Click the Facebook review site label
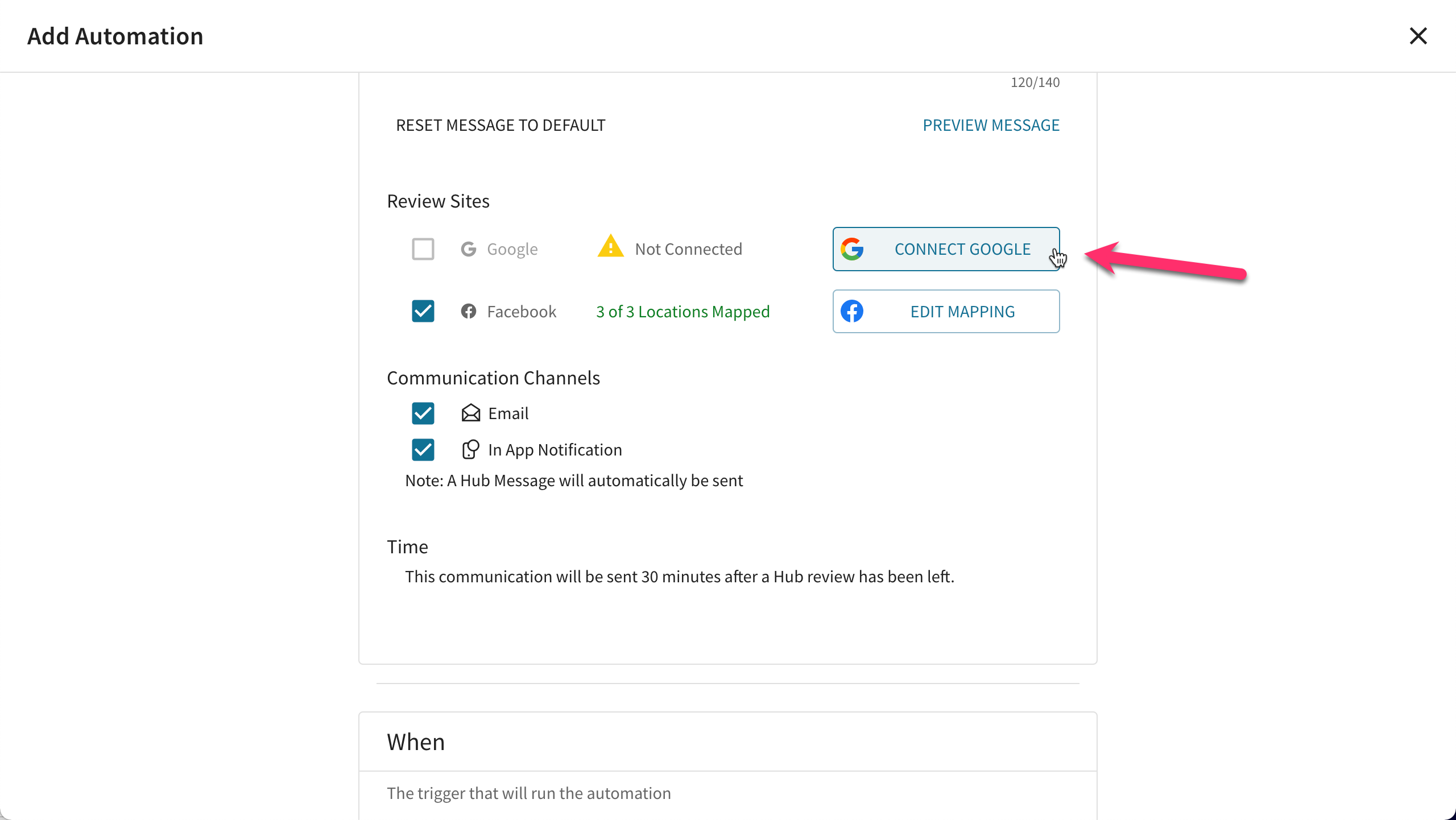 [522, 312]
